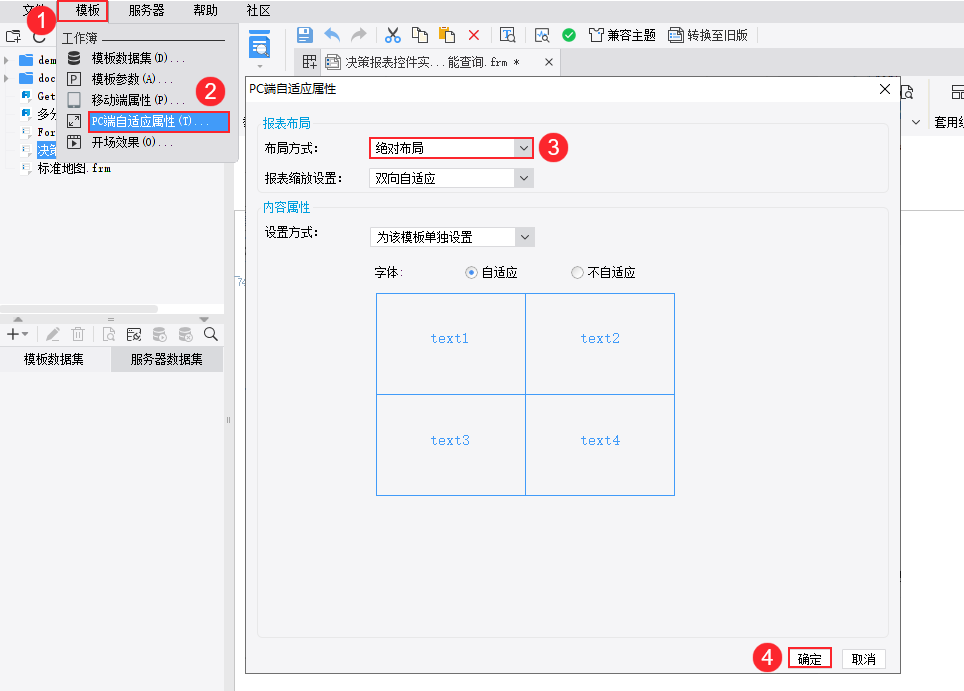Open the 服务器 menu
The height and width of the screenshot is (691, 964).
click(146, 10)
